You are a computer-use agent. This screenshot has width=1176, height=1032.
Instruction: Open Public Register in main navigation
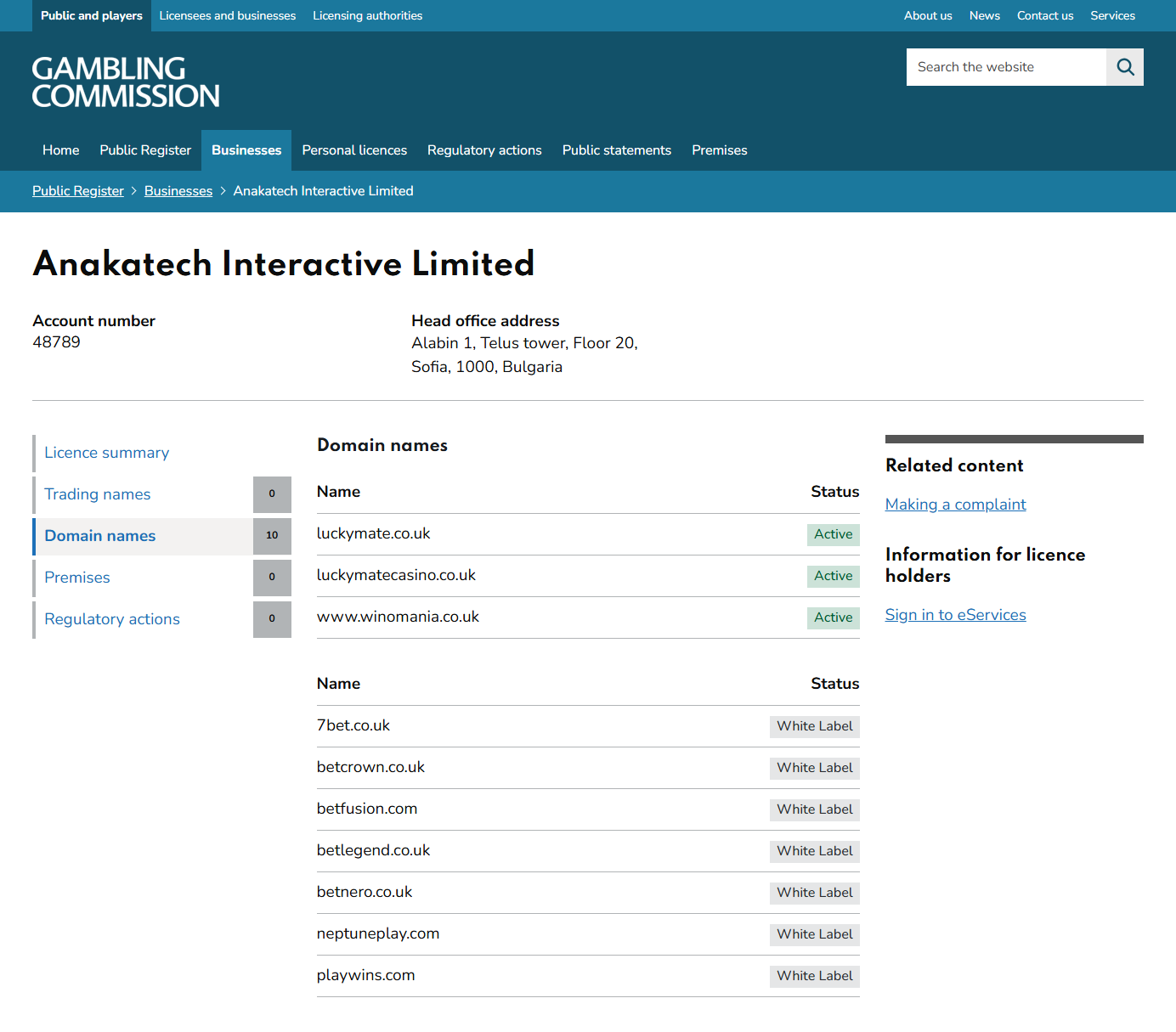click(145, 150)
